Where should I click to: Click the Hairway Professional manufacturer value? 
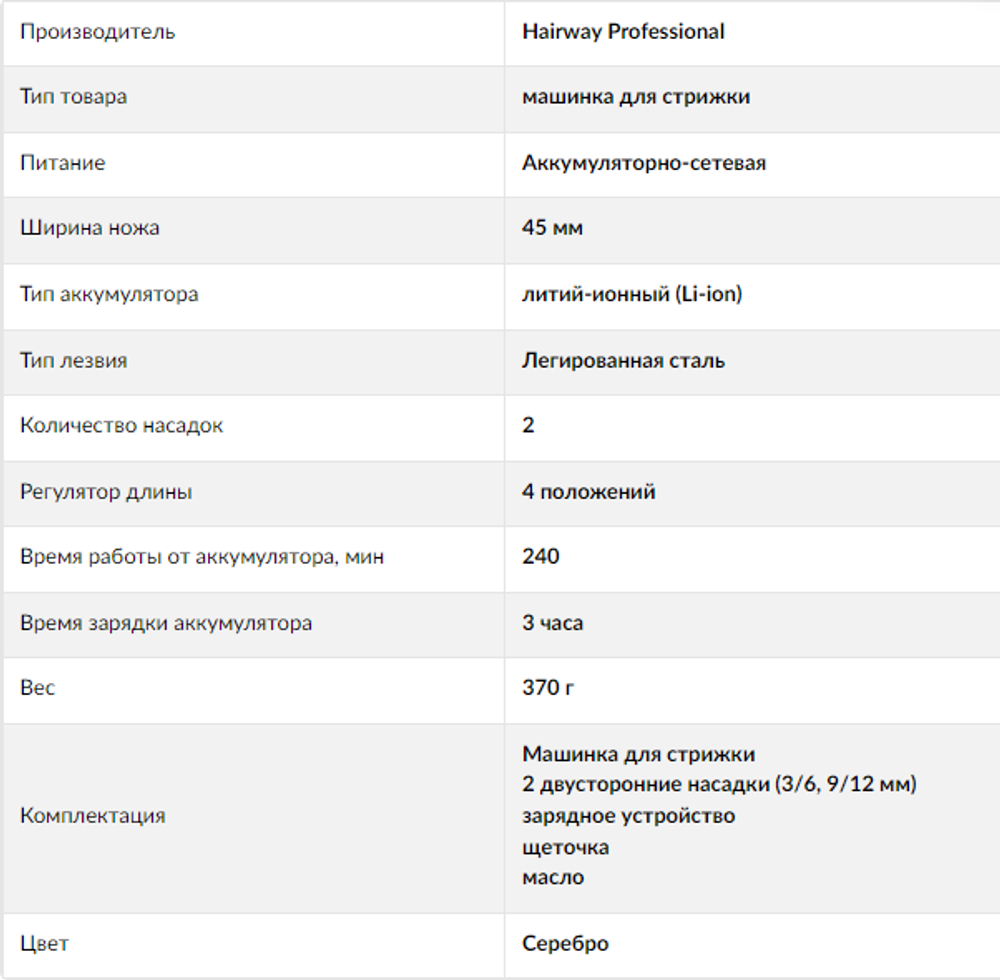(623, 32)
